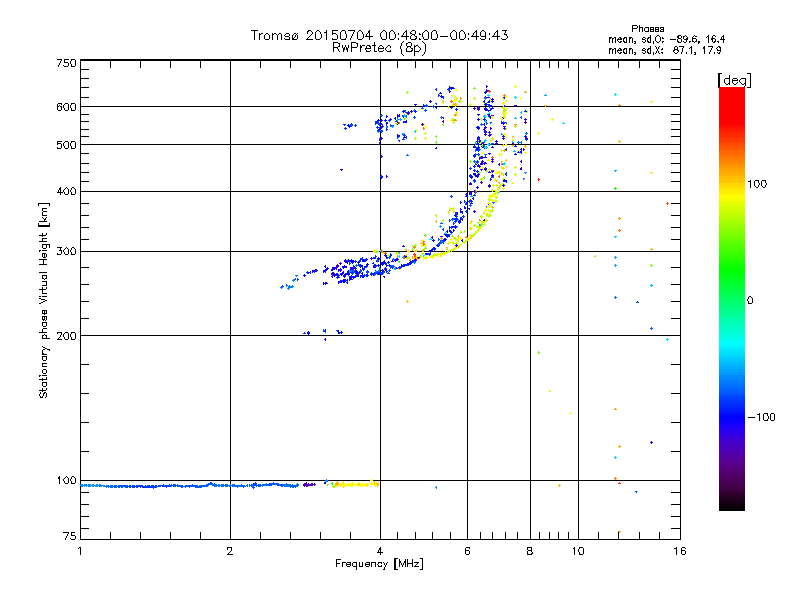This screenshot has height=600, width=800.
Task: Click the '8' x-axis tick label
Action: pos(530,551)
